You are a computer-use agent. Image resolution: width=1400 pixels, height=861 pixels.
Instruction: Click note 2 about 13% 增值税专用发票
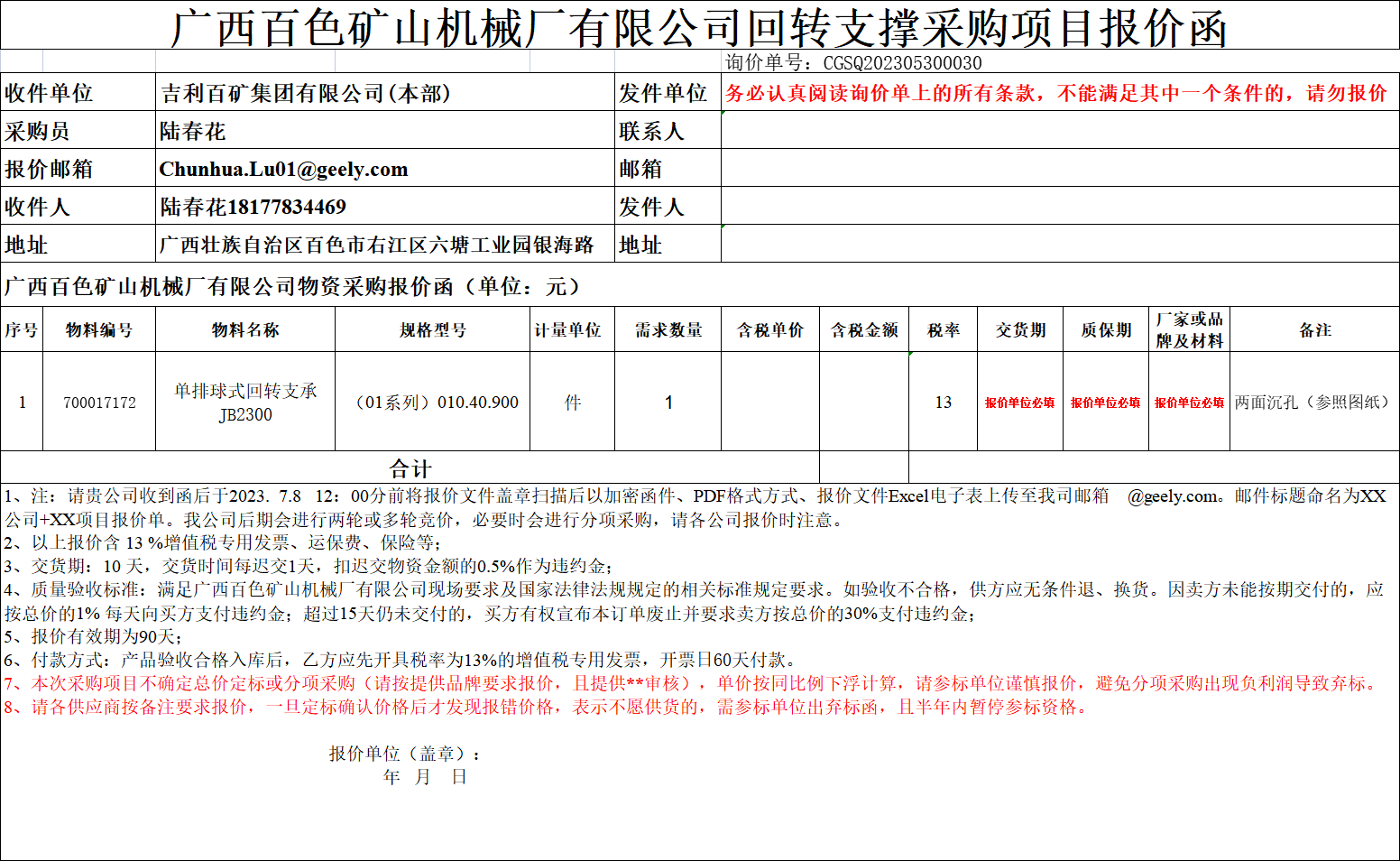223,542
